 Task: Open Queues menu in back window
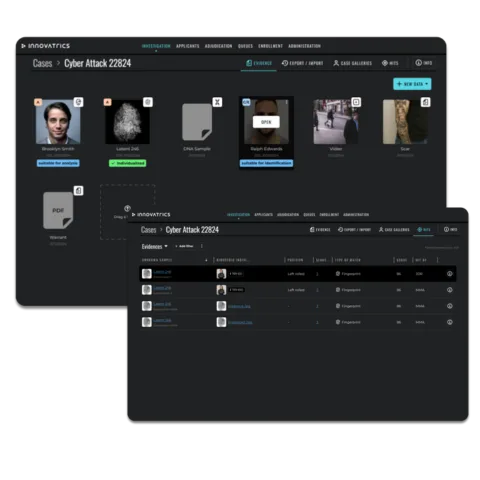point(245,46)
